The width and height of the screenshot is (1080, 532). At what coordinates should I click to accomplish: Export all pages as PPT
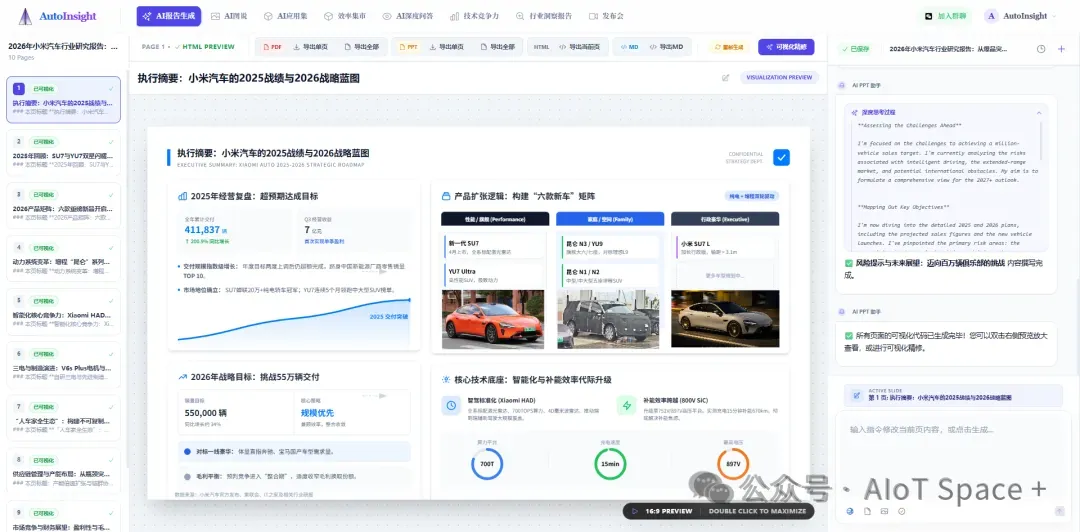(x=497, y=47)
